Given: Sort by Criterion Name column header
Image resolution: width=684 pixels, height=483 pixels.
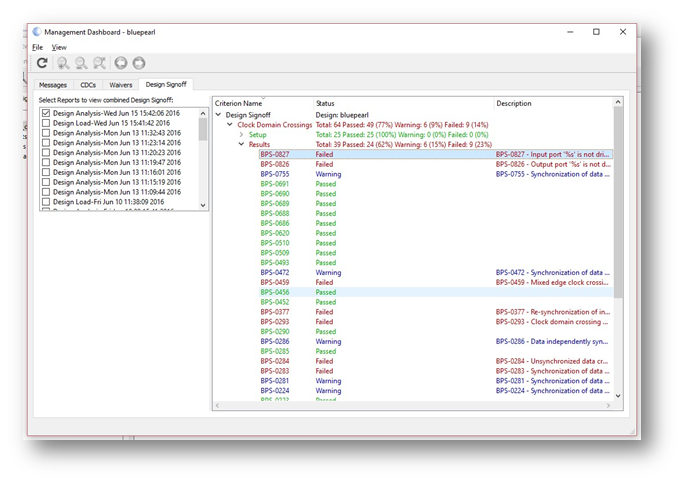Looking at the screenshot, I should pos(263,103).
